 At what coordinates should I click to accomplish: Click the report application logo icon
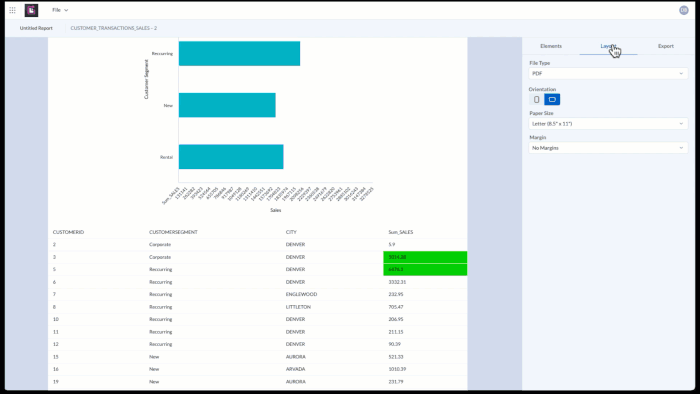point(31,10)
